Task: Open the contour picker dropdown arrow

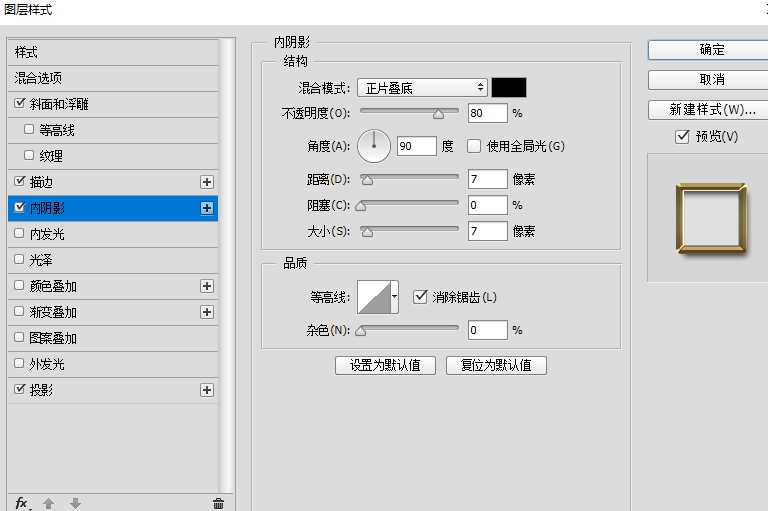Action: pyautogui.click(x=394, y=297)
